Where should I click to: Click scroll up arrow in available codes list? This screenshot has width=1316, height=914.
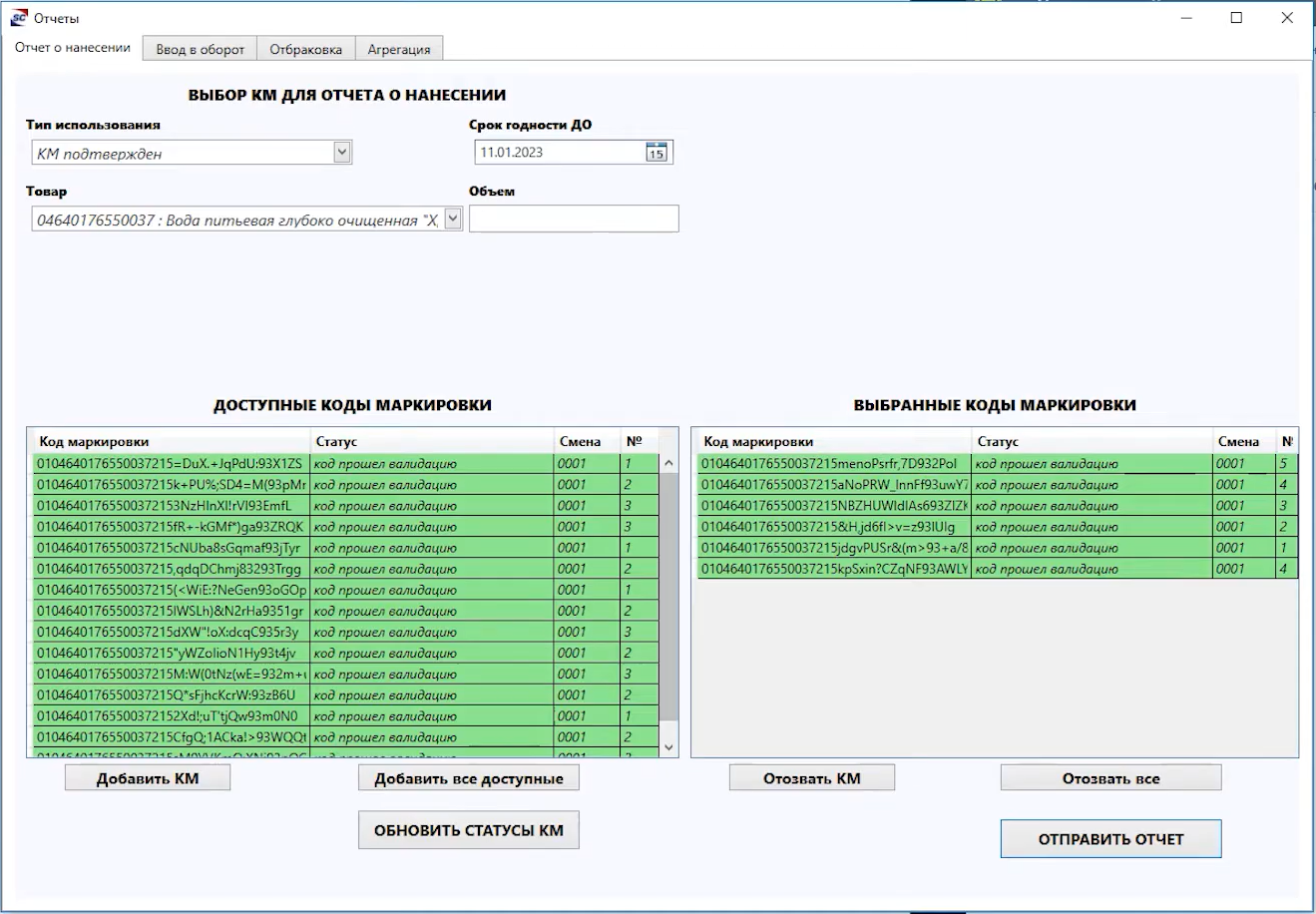pyautogui.click(x=668, y=464)
